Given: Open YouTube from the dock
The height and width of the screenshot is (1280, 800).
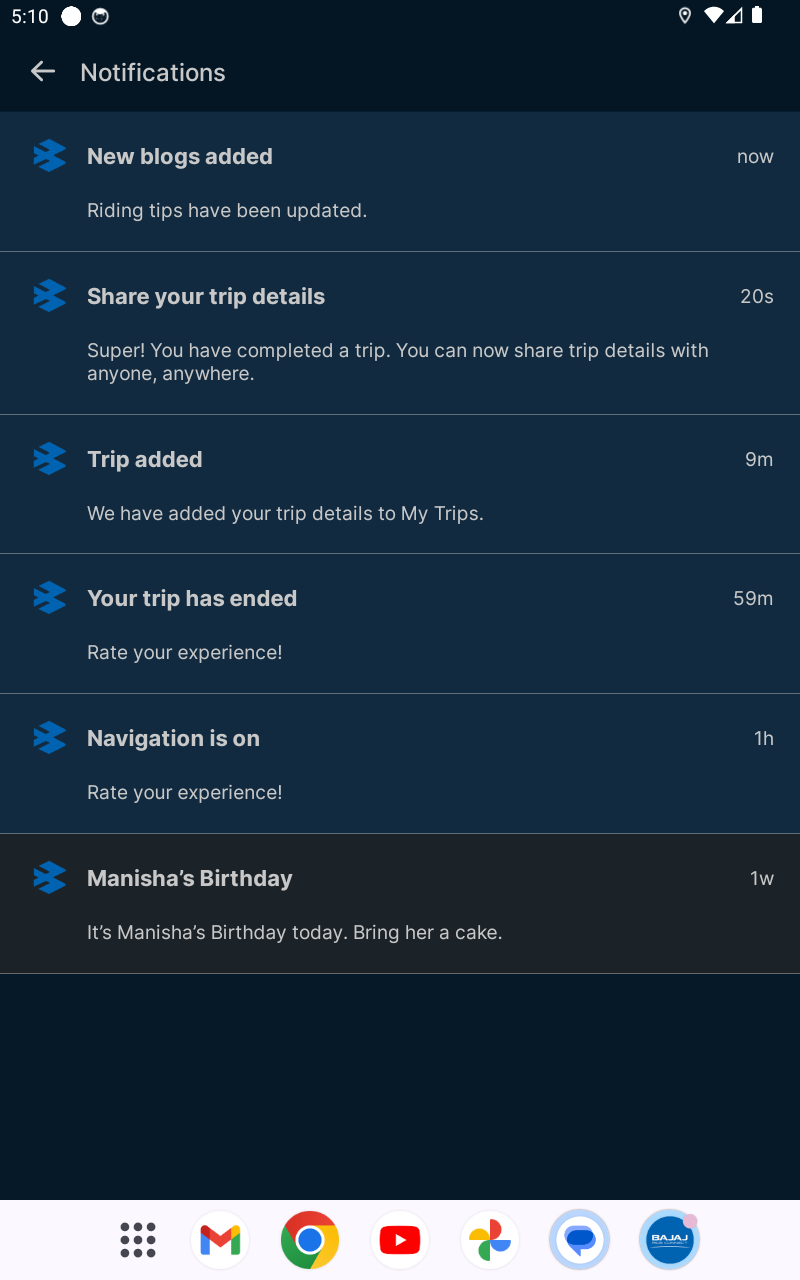Looking at the screenshot, I should click(400, 1240).
